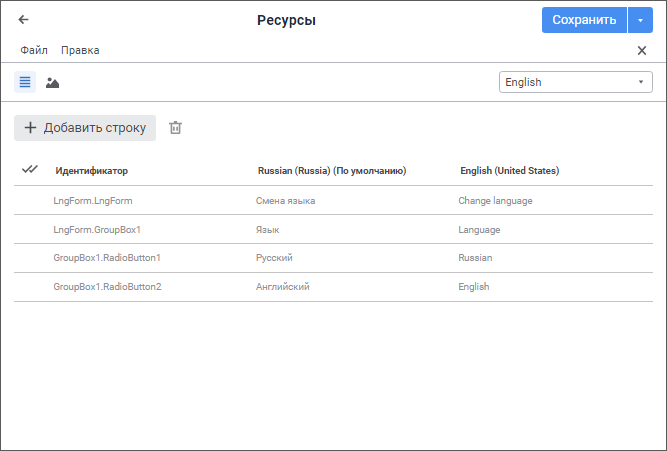Expand the Save button dropdown arrow
This screenshot has height=451, width=667.
640,20
